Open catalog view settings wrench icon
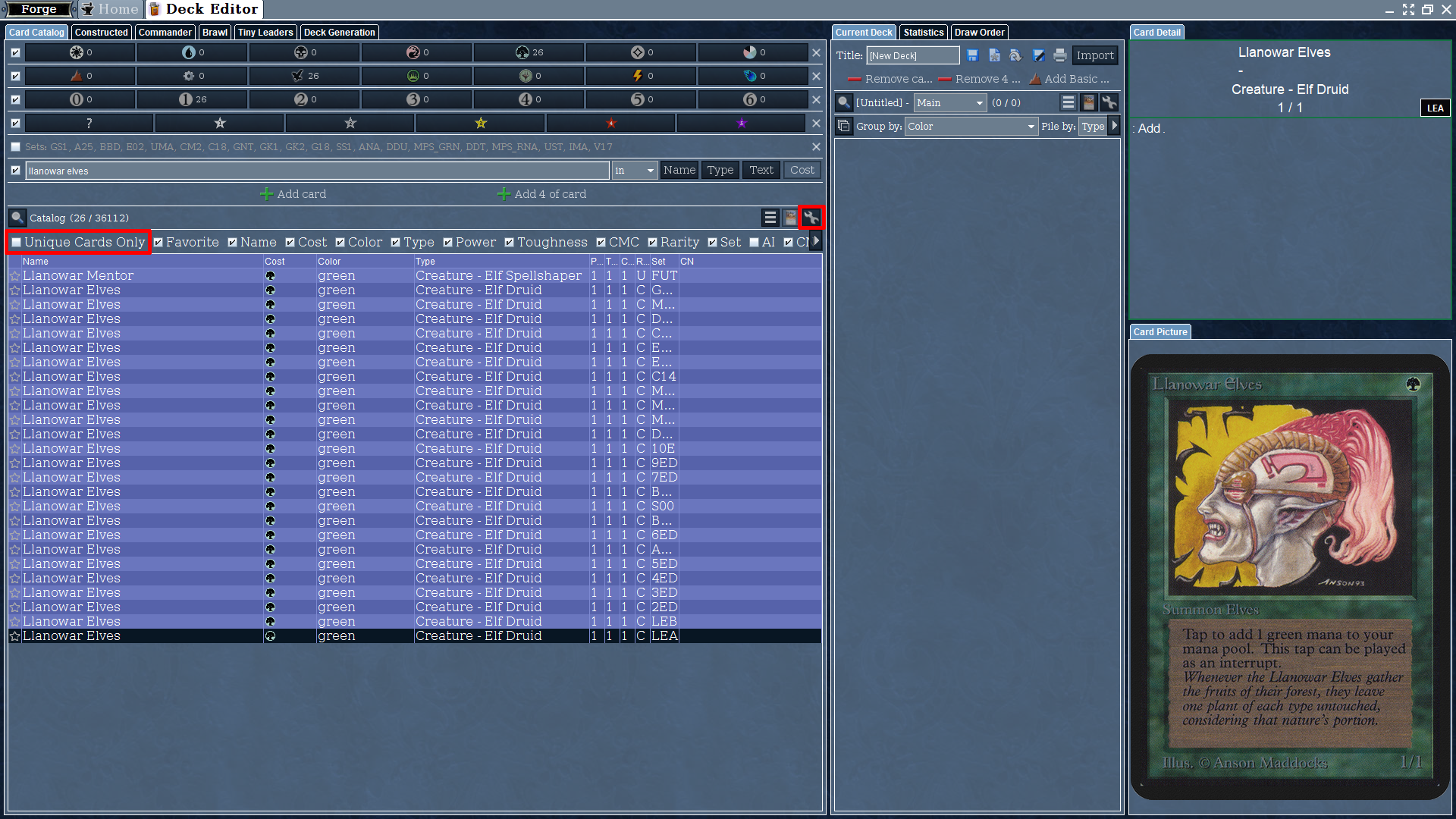Screen dimensions: 1456x819 [811, 218]
